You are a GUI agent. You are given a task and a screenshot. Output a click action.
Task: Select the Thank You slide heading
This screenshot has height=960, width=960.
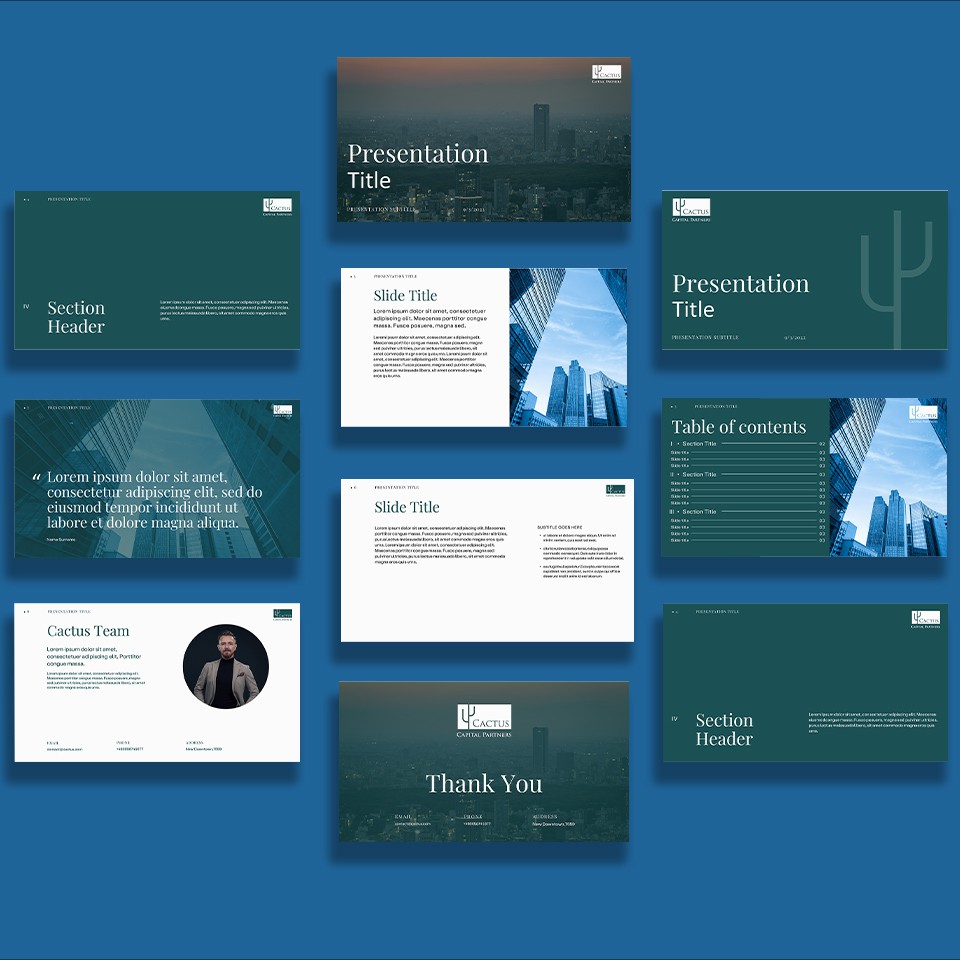[484, 784]
